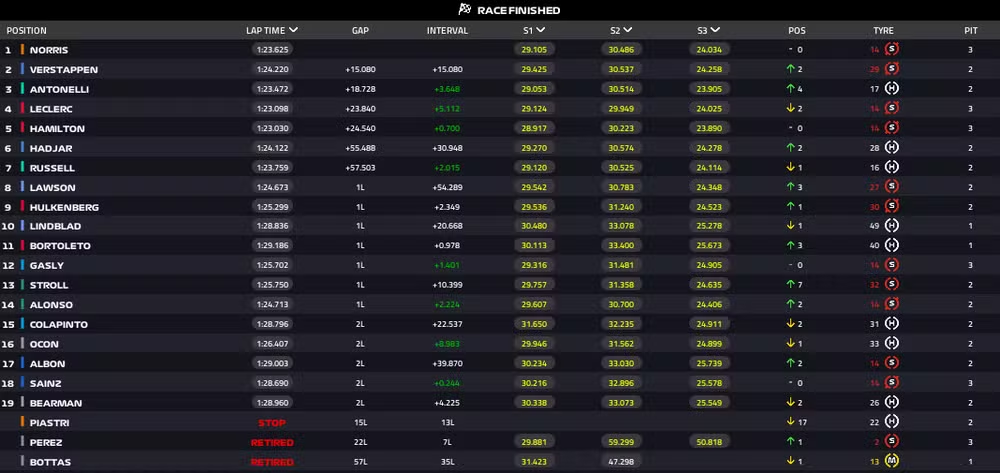
Task: Select driver name GASLY
Action: coord(47,266)
